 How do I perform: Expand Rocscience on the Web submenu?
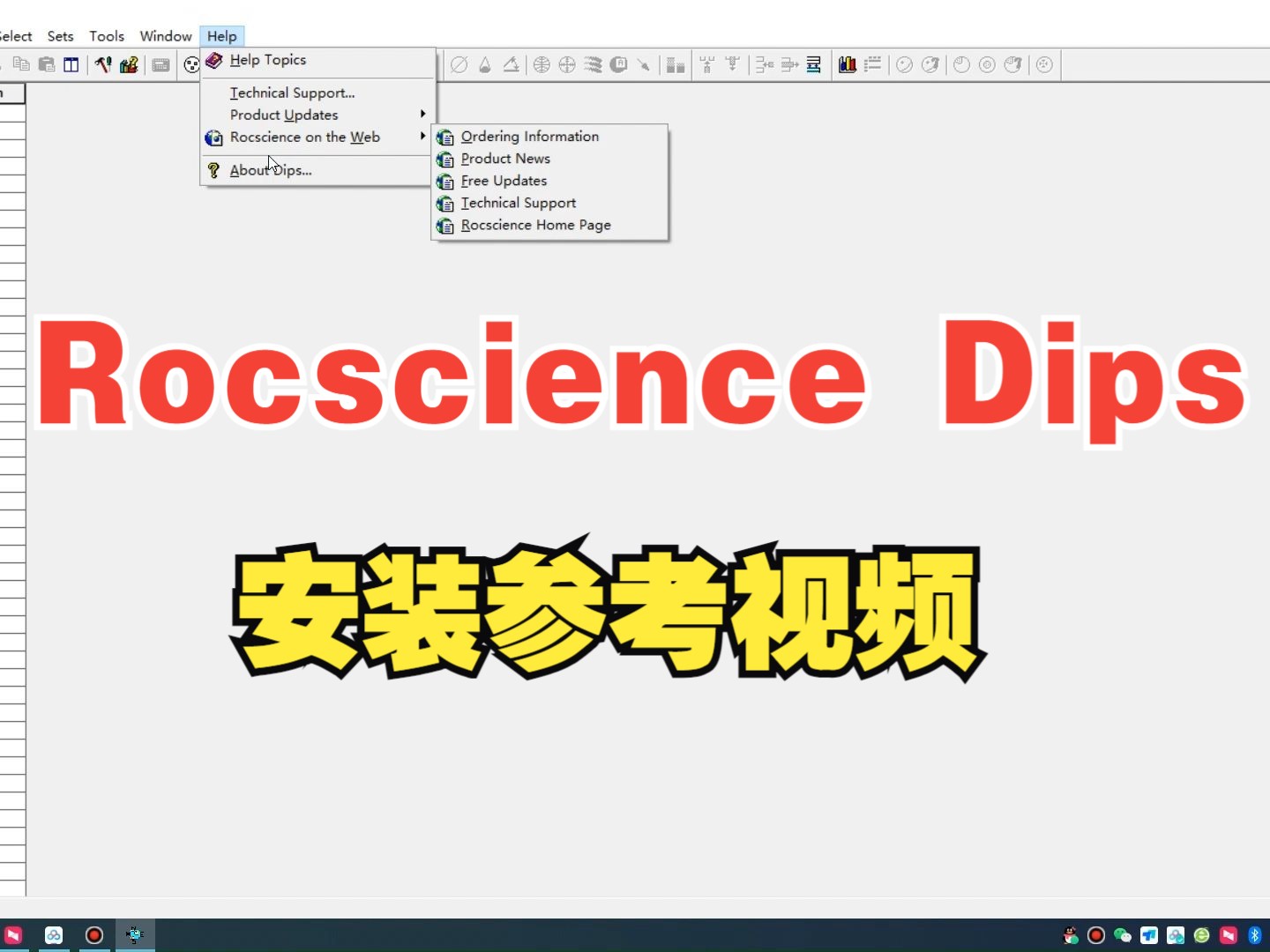pyautogui.click(x=317, y=137)
